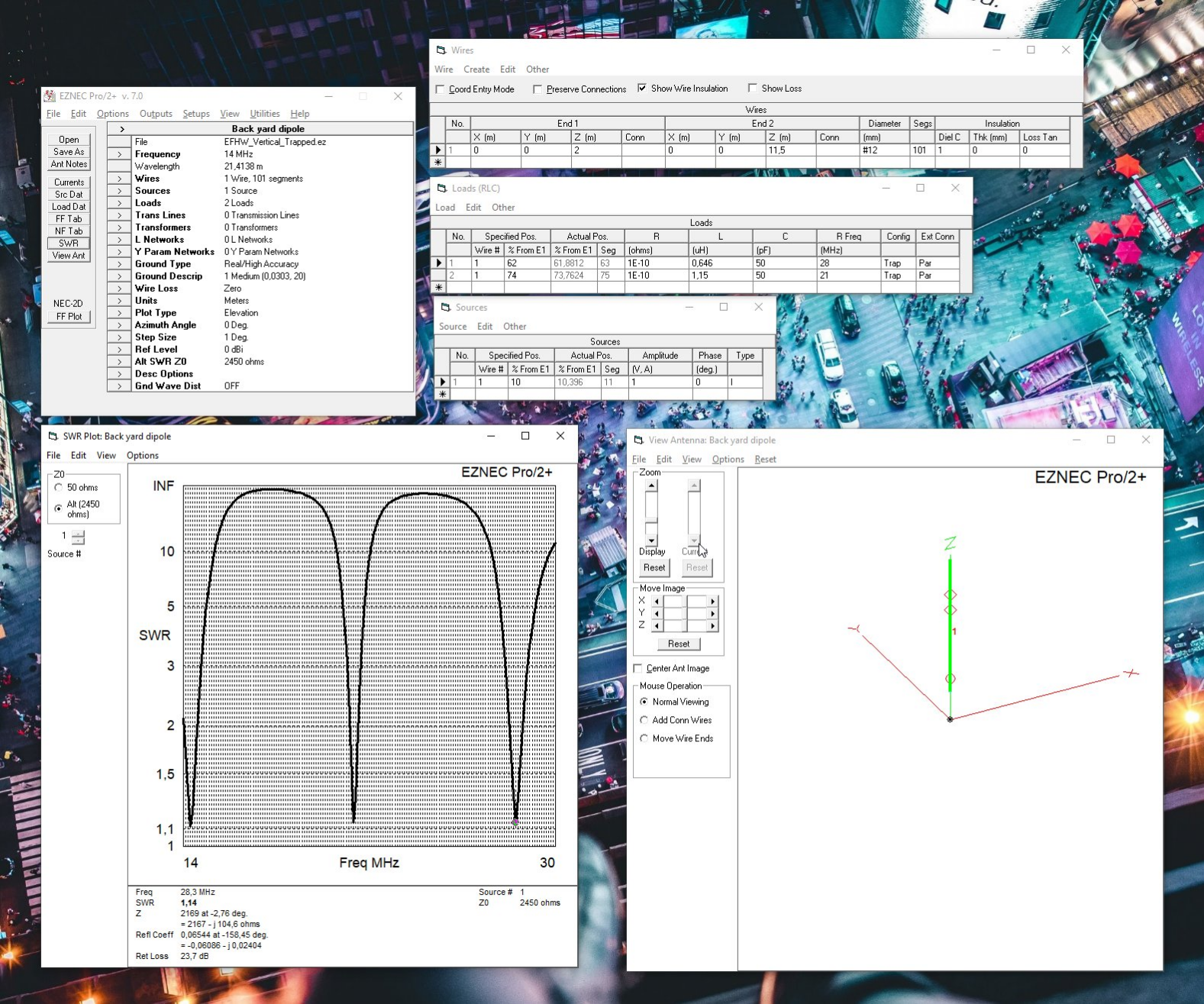The width and height of the screenshot is (1204, 1004).
Task: Click the FF Plot button
Action: coord(69,317)
